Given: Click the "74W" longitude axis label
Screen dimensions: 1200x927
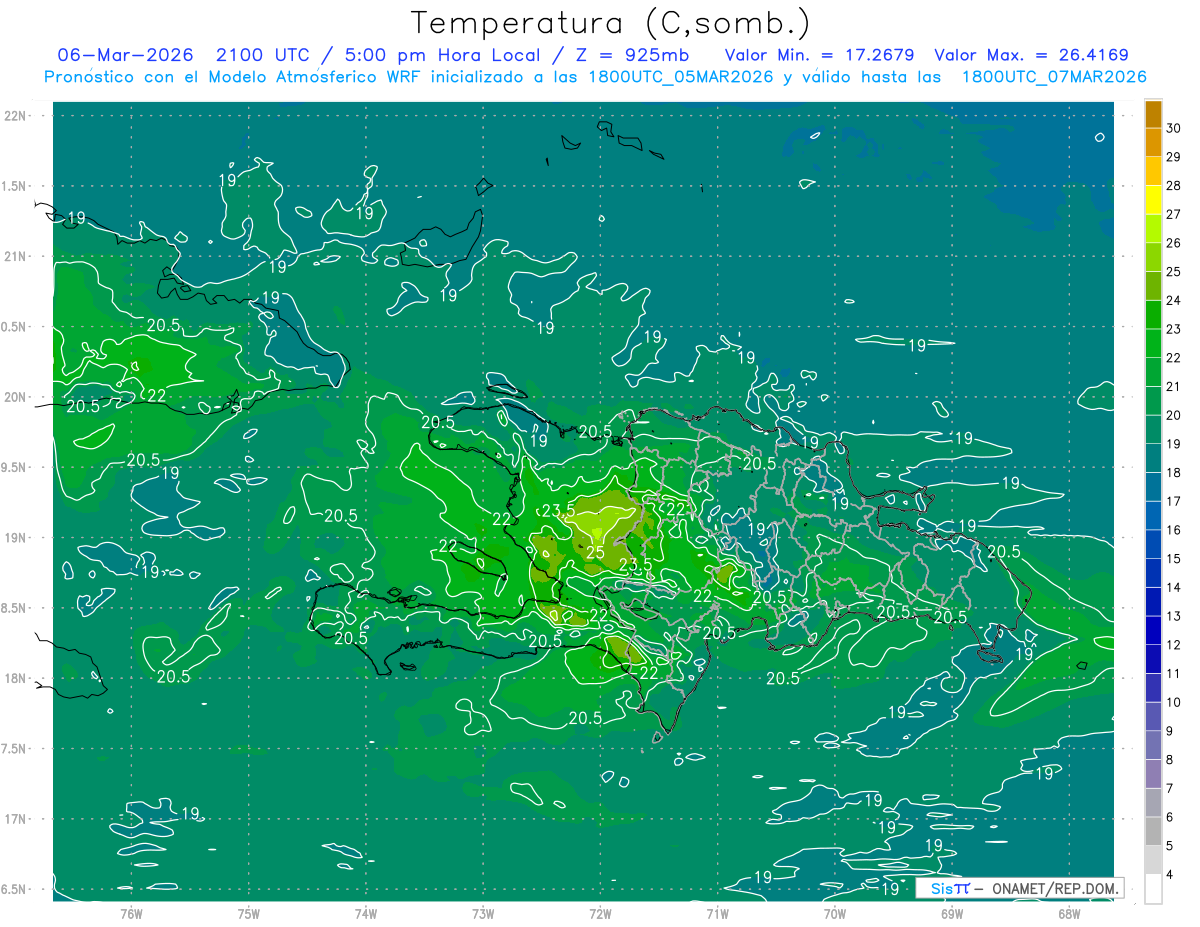Looking at the screenshot, I should tap(366, 914).
